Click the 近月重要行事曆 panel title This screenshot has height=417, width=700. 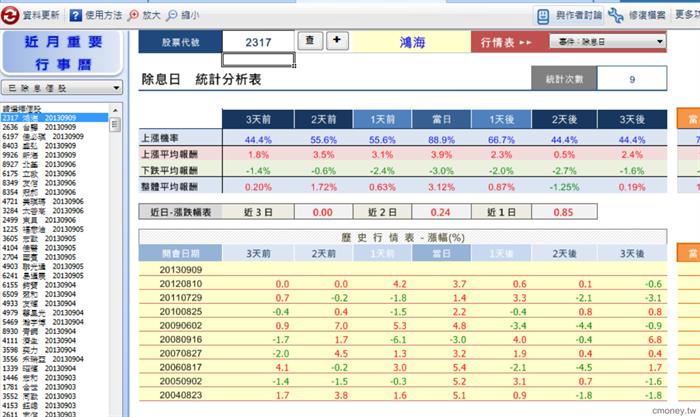(x=62, y=53)
